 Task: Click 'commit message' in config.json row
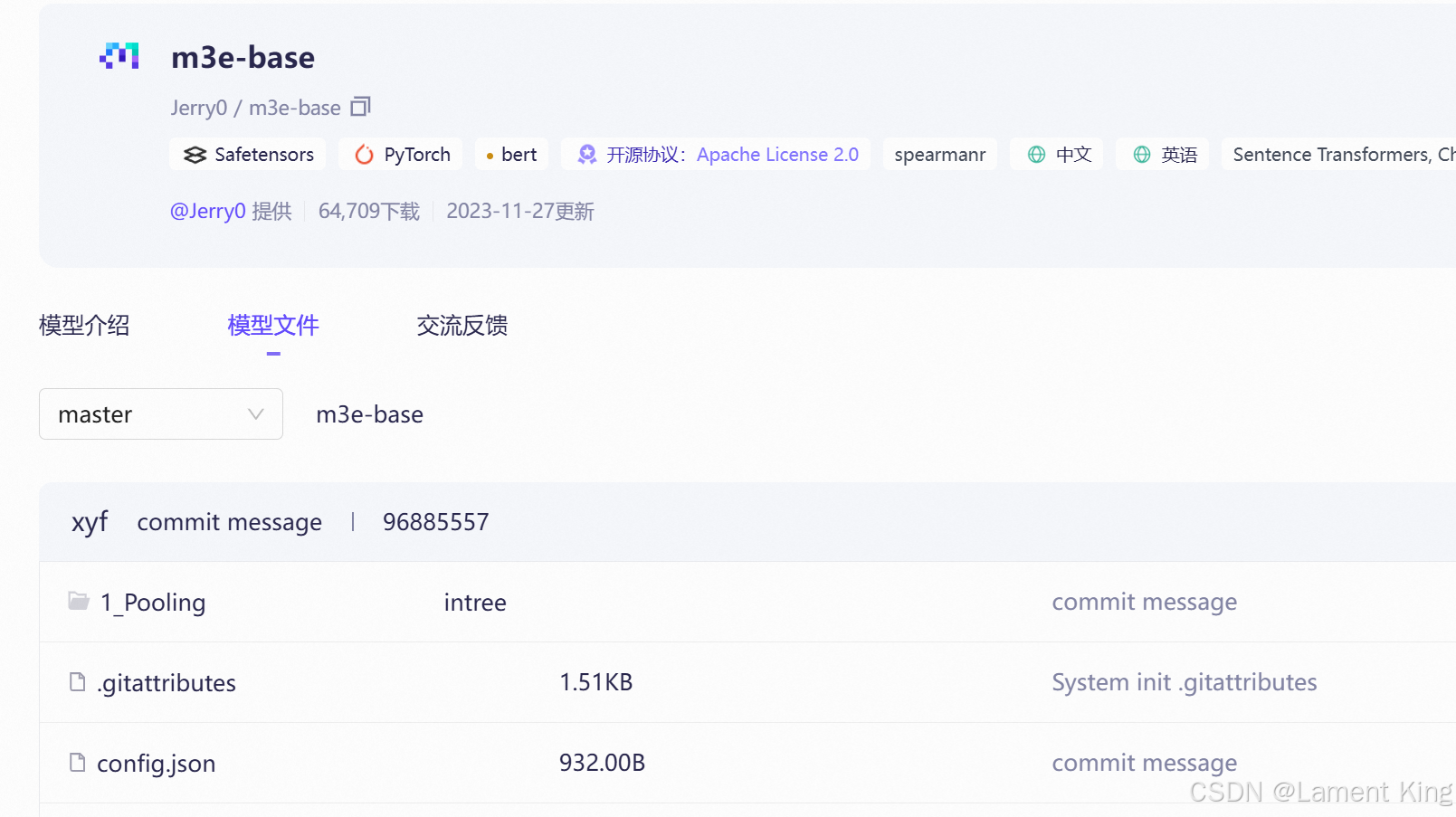[x=1144, y=763]
